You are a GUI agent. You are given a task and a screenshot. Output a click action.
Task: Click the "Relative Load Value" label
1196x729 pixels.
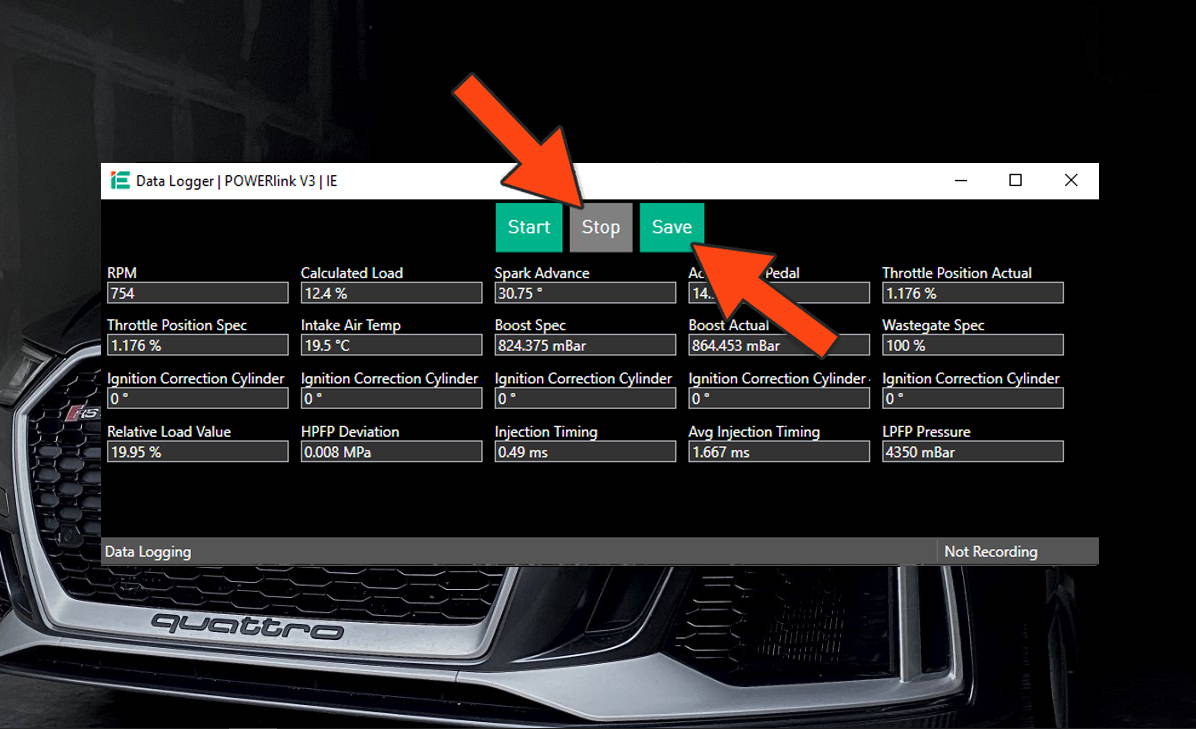coord(169,432)
